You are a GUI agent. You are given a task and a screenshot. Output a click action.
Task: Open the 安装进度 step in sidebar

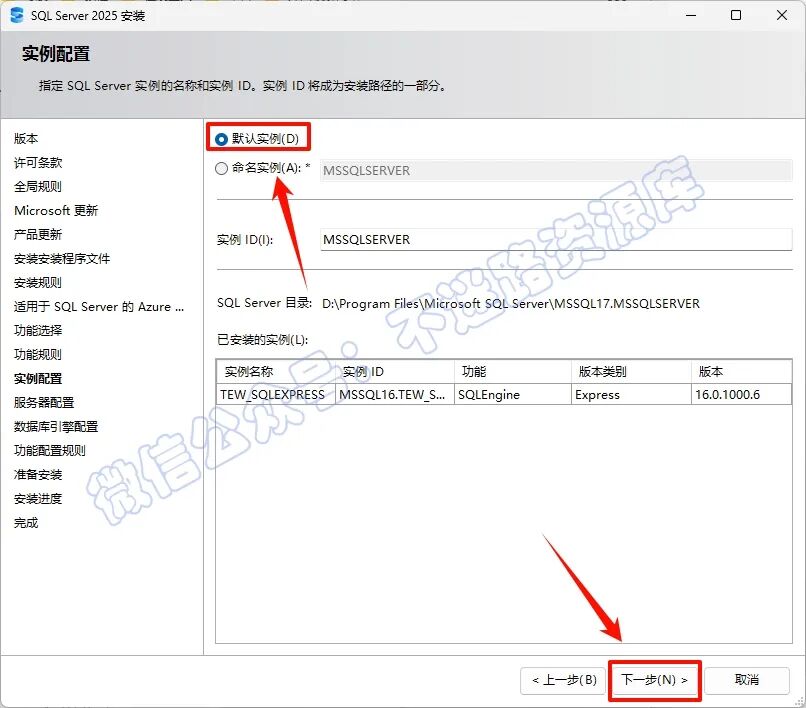(x=38, y=498)
